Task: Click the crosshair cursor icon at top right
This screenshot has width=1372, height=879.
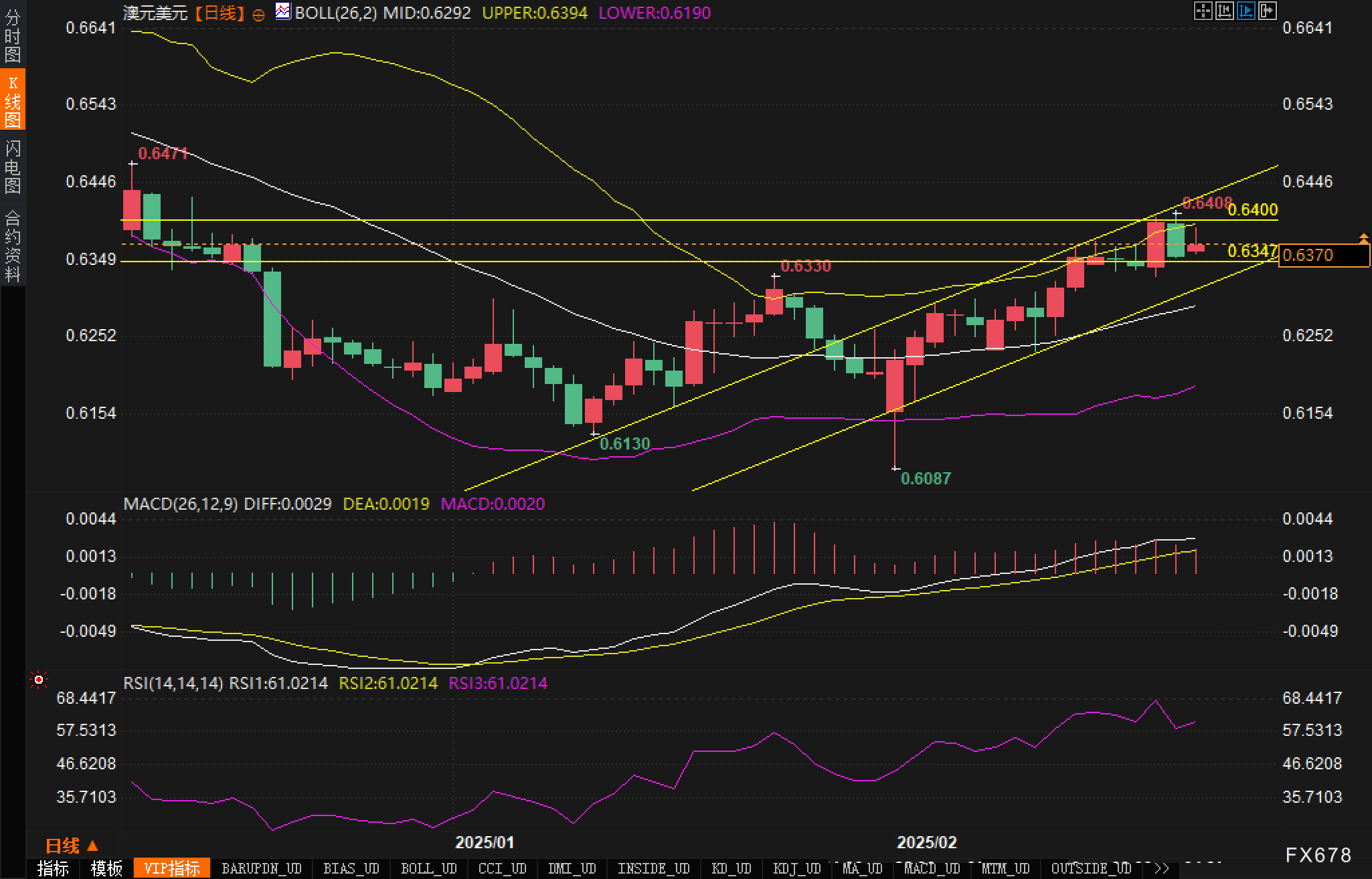Action: coord(1203,11)
